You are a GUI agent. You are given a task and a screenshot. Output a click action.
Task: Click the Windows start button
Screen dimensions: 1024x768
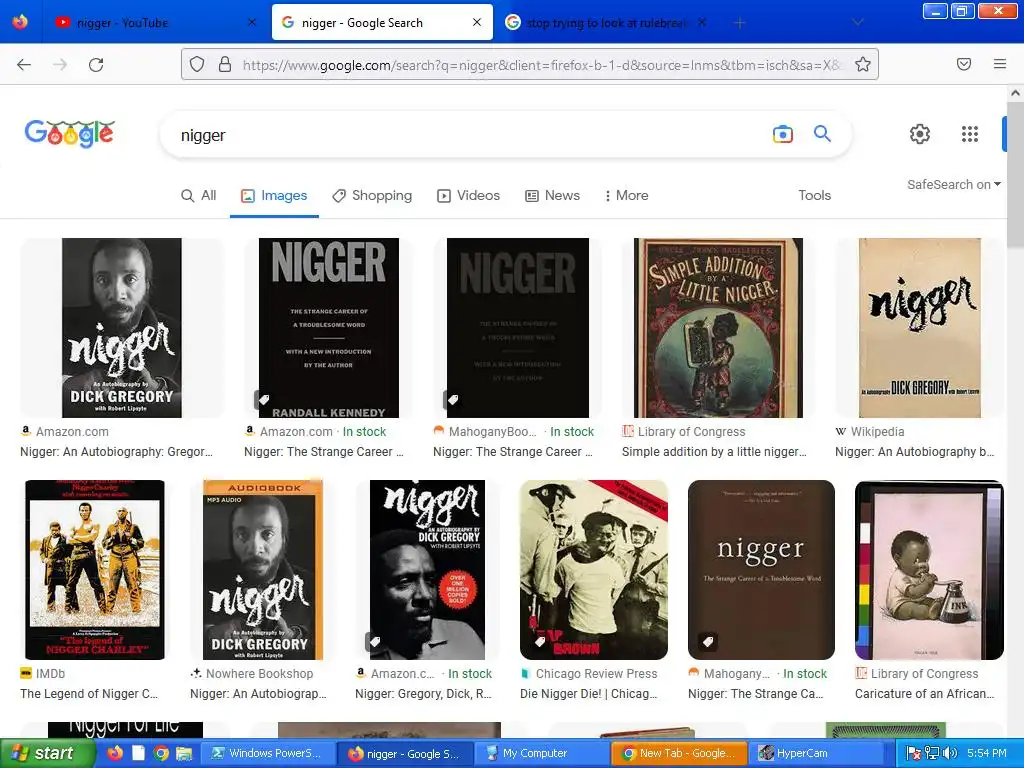coord(46,753)
